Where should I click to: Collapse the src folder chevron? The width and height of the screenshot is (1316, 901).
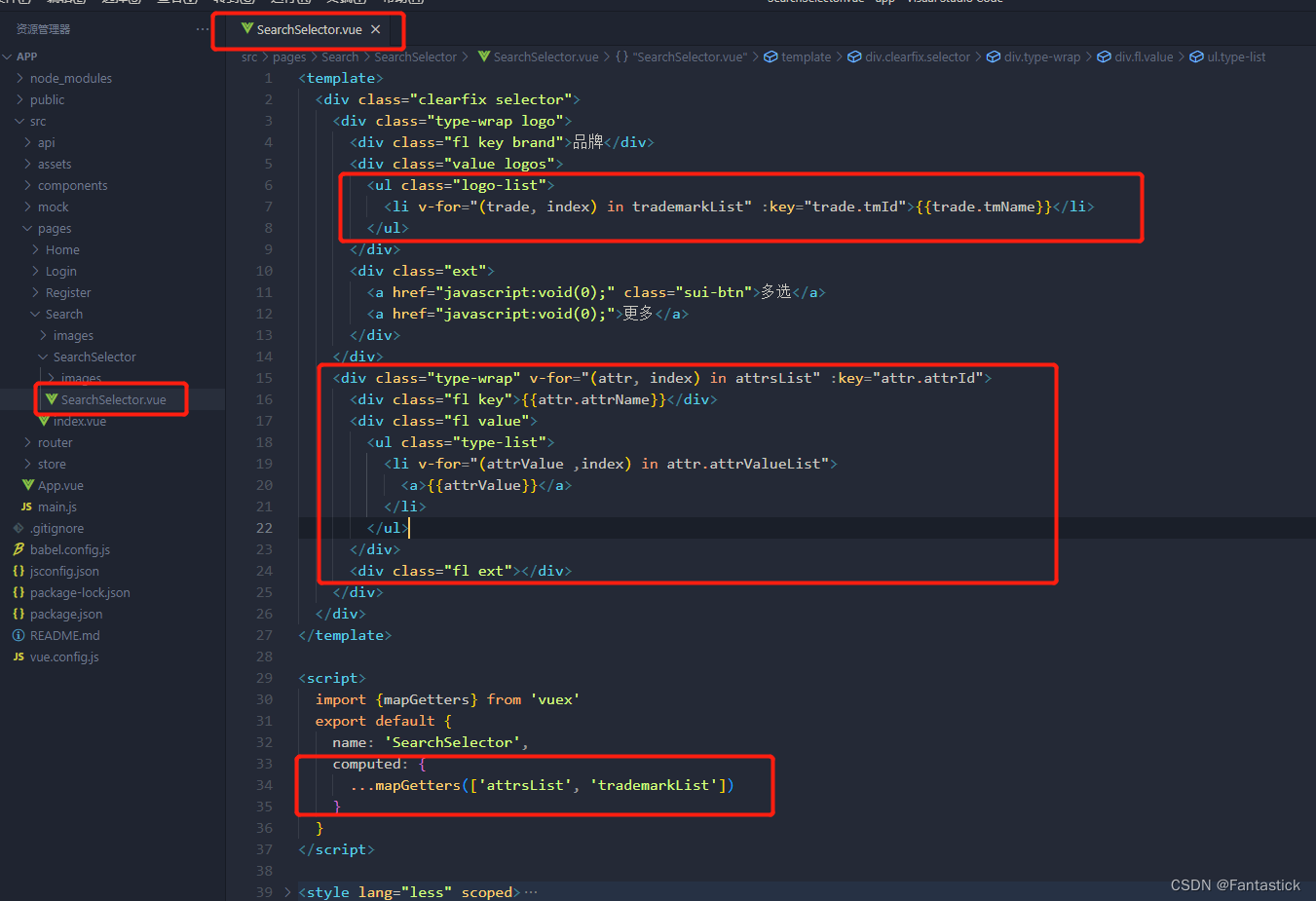tap(19, 121)
